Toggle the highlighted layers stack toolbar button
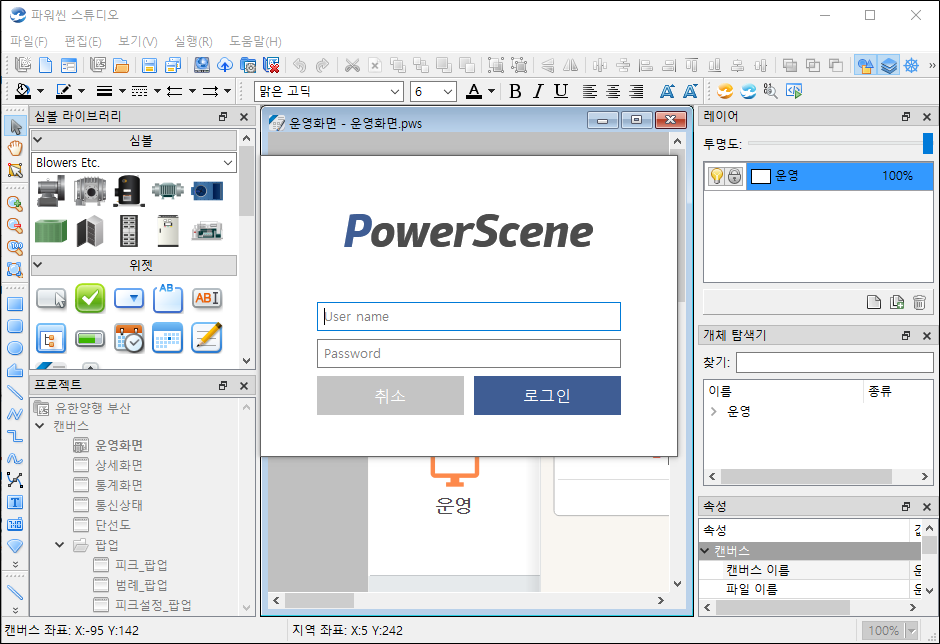Viewport: 940px width, 644px height. tap(888, 65)
